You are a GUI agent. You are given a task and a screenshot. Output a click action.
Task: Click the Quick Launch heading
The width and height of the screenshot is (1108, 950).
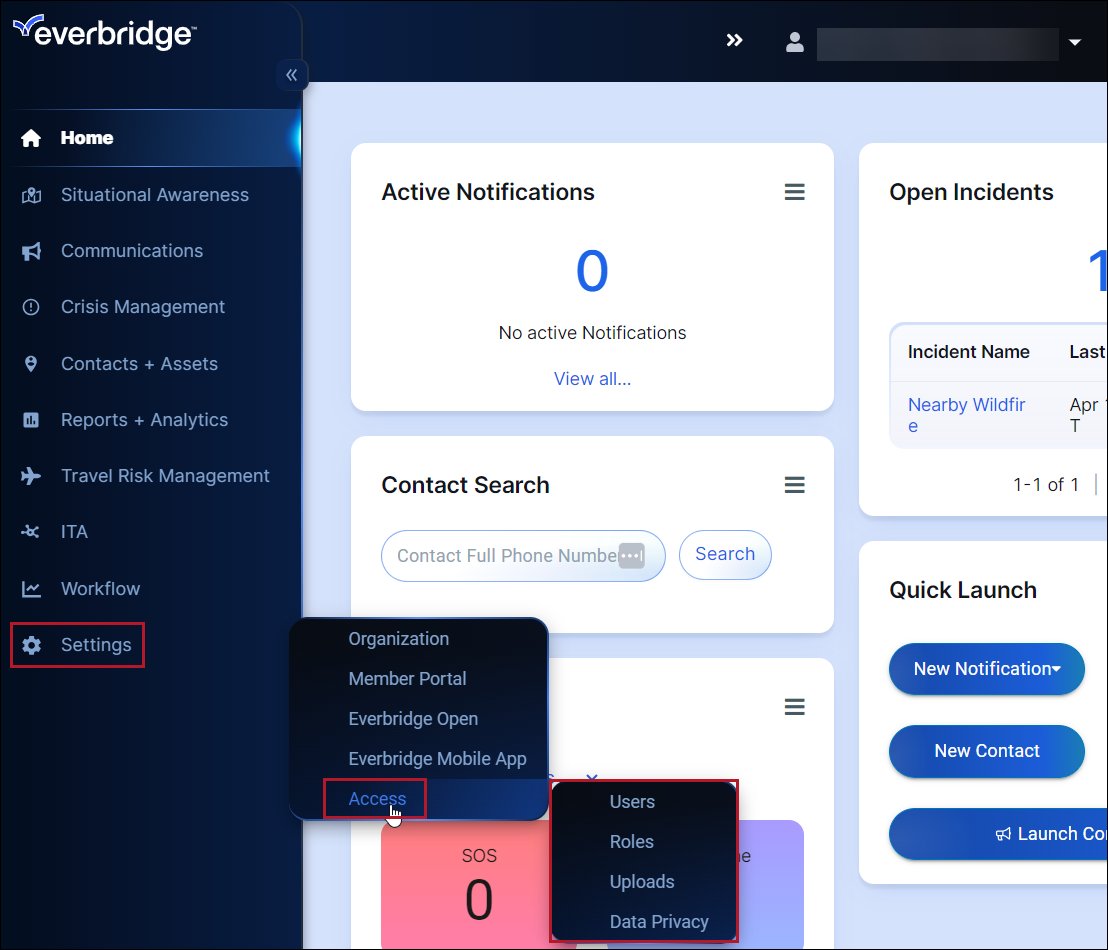coord(962,590)
